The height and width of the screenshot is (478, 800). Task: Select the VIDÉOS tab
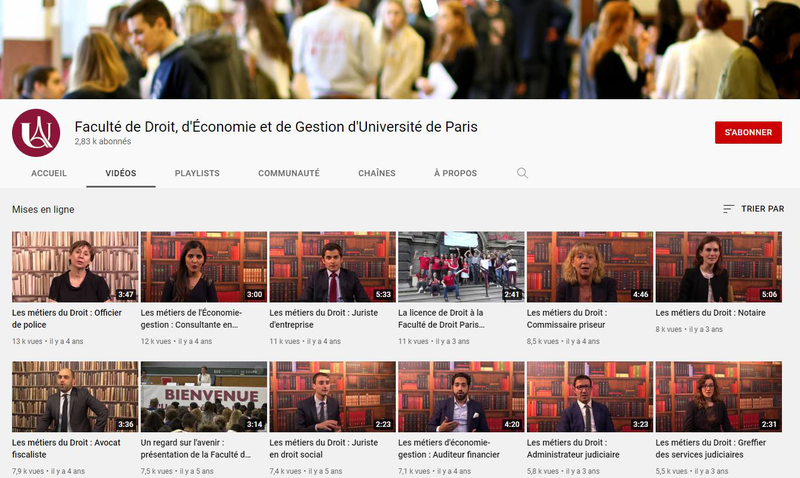121,173
